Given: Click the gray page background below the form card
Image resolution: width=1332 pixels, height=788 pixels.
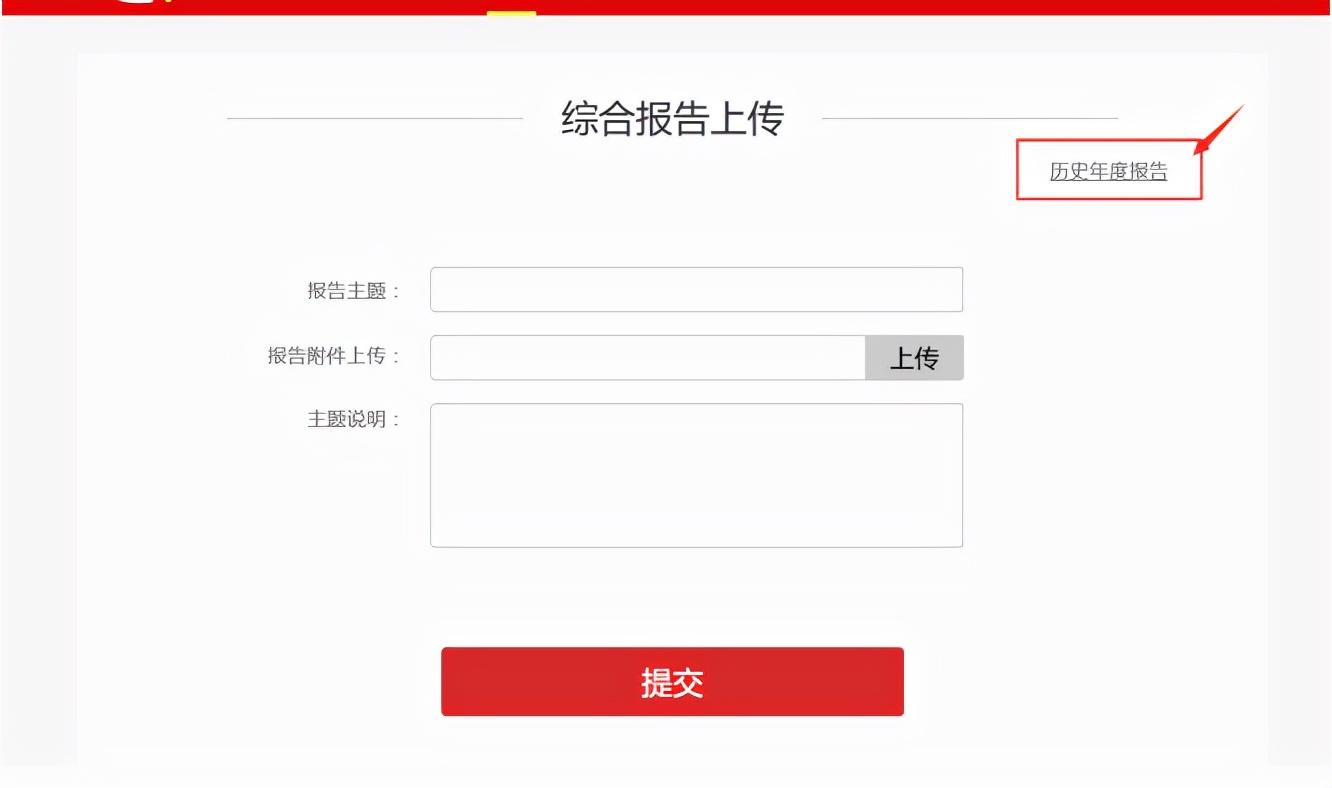Looking at the screenshot, I should pos(666,777).
